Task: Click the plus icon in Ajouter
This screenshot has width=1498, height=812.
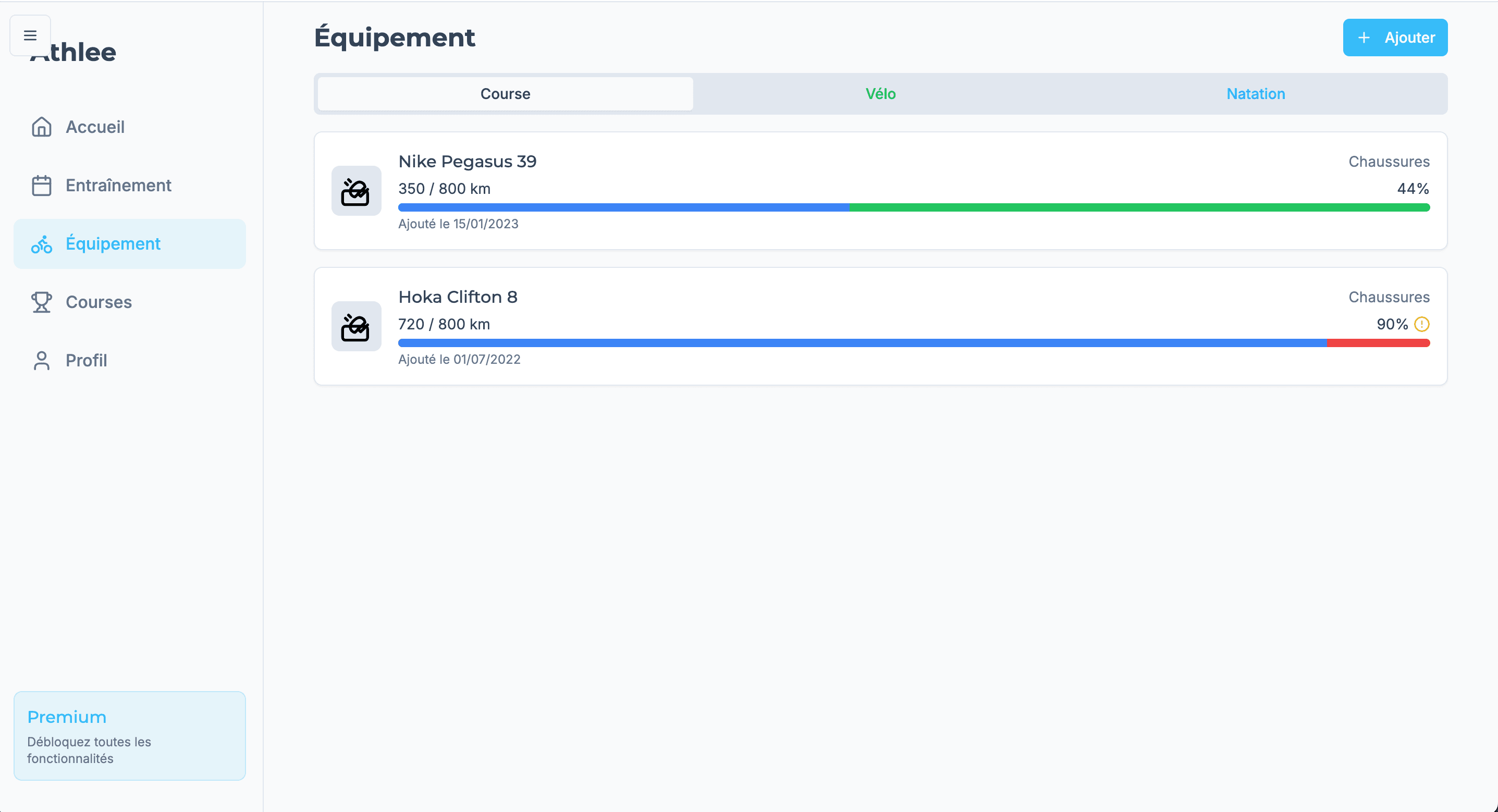Action: coord(1364,38)
